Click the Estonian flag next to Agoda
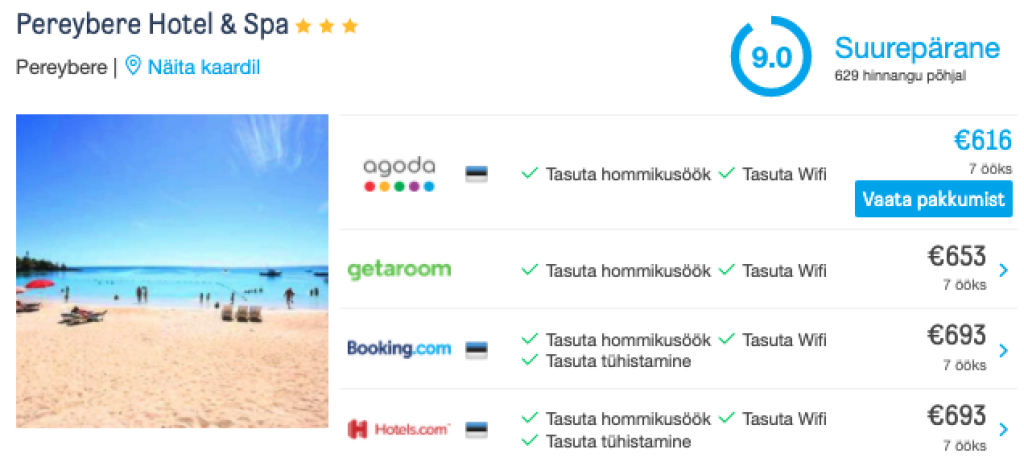The image size is (1024, 462). (477, 174)
